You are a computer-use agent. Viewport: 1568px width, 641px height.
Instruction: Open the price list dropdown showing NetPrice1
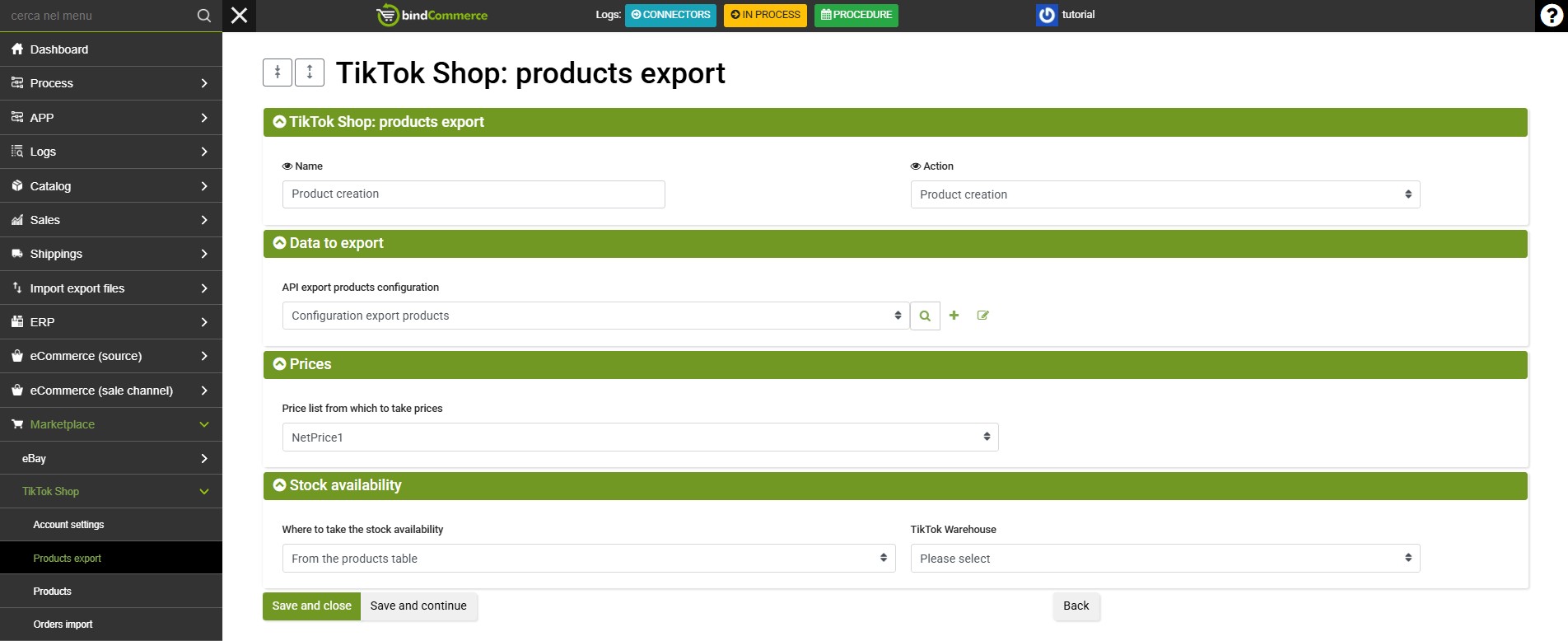click(641, 437)
